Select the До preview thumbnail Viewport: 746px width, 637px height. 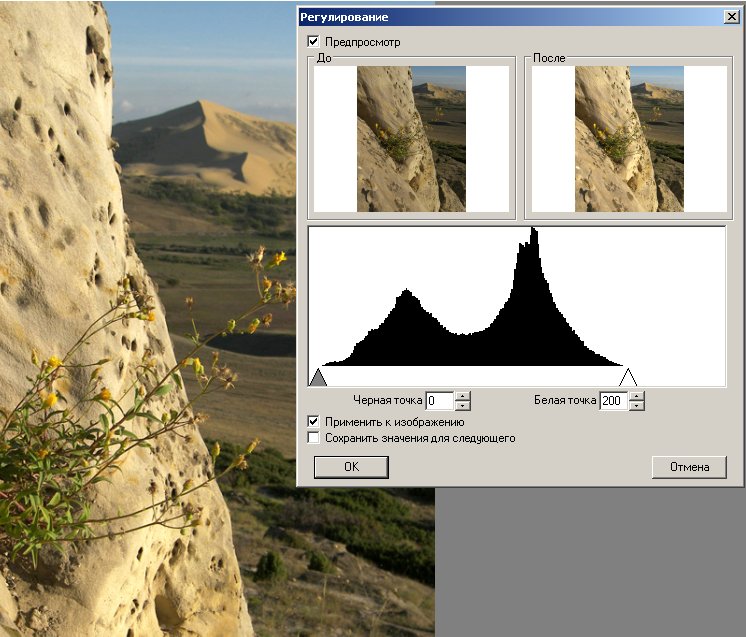pyautogui.click(x=411, y=138)
